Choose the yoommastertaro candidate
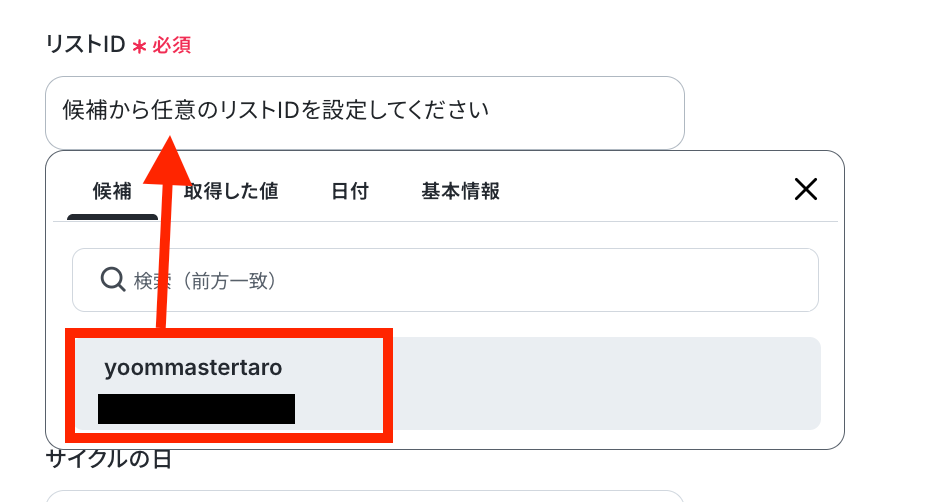 [193, 368]
